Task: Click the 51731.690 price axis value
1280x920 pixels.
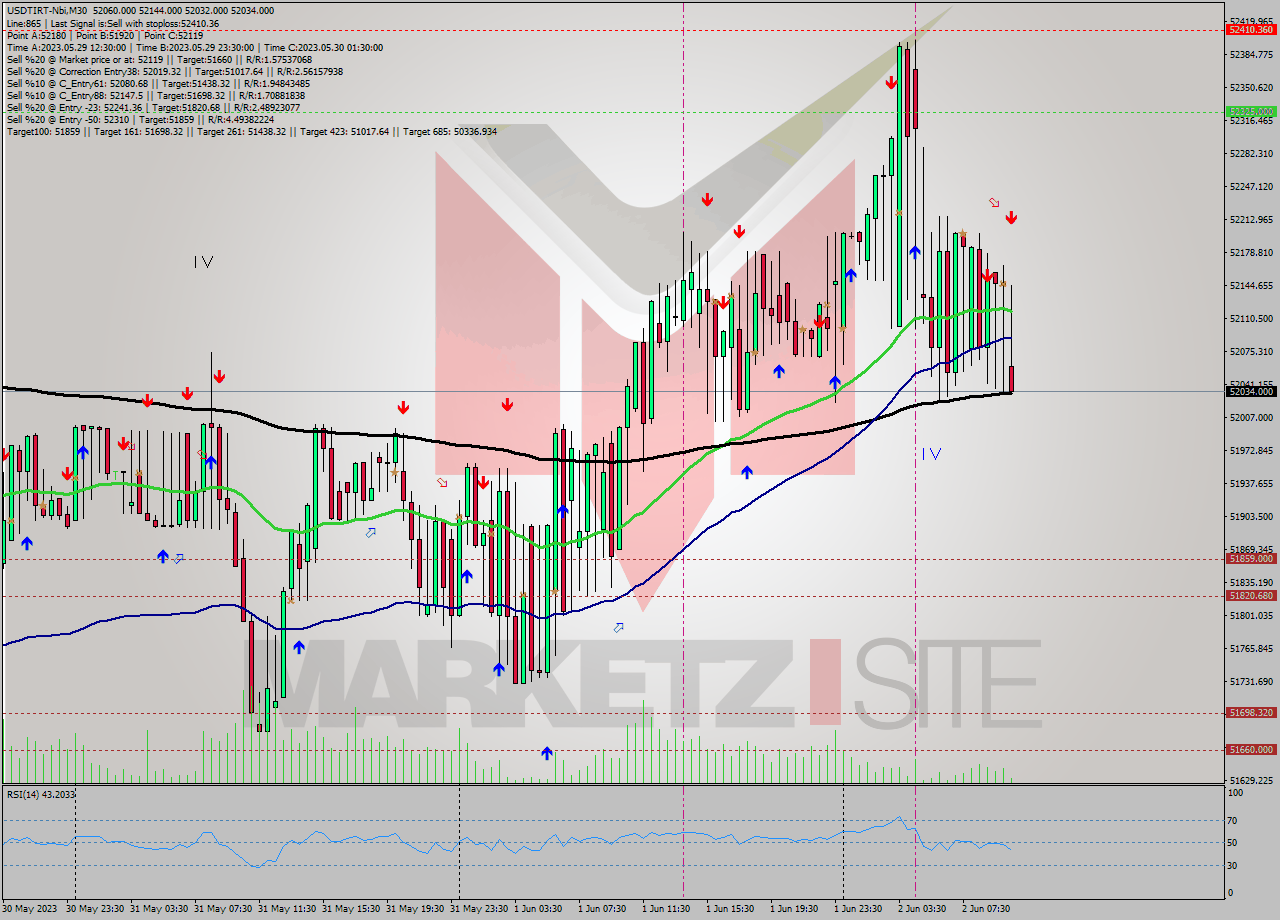Action: [x=1251, y=681]
